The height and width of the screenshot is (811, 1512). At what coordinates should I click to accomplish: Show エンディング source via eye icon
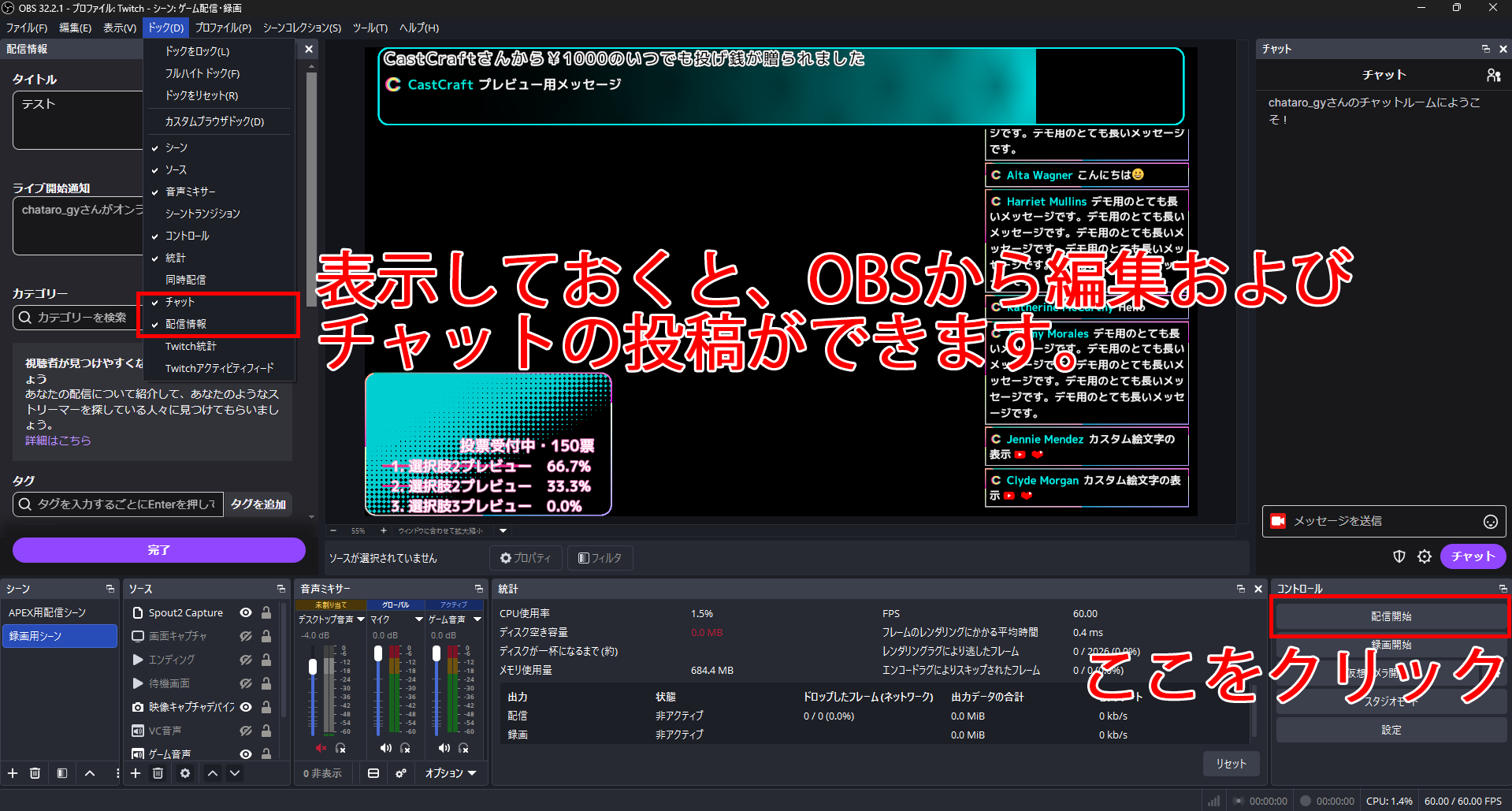[246, 660]
